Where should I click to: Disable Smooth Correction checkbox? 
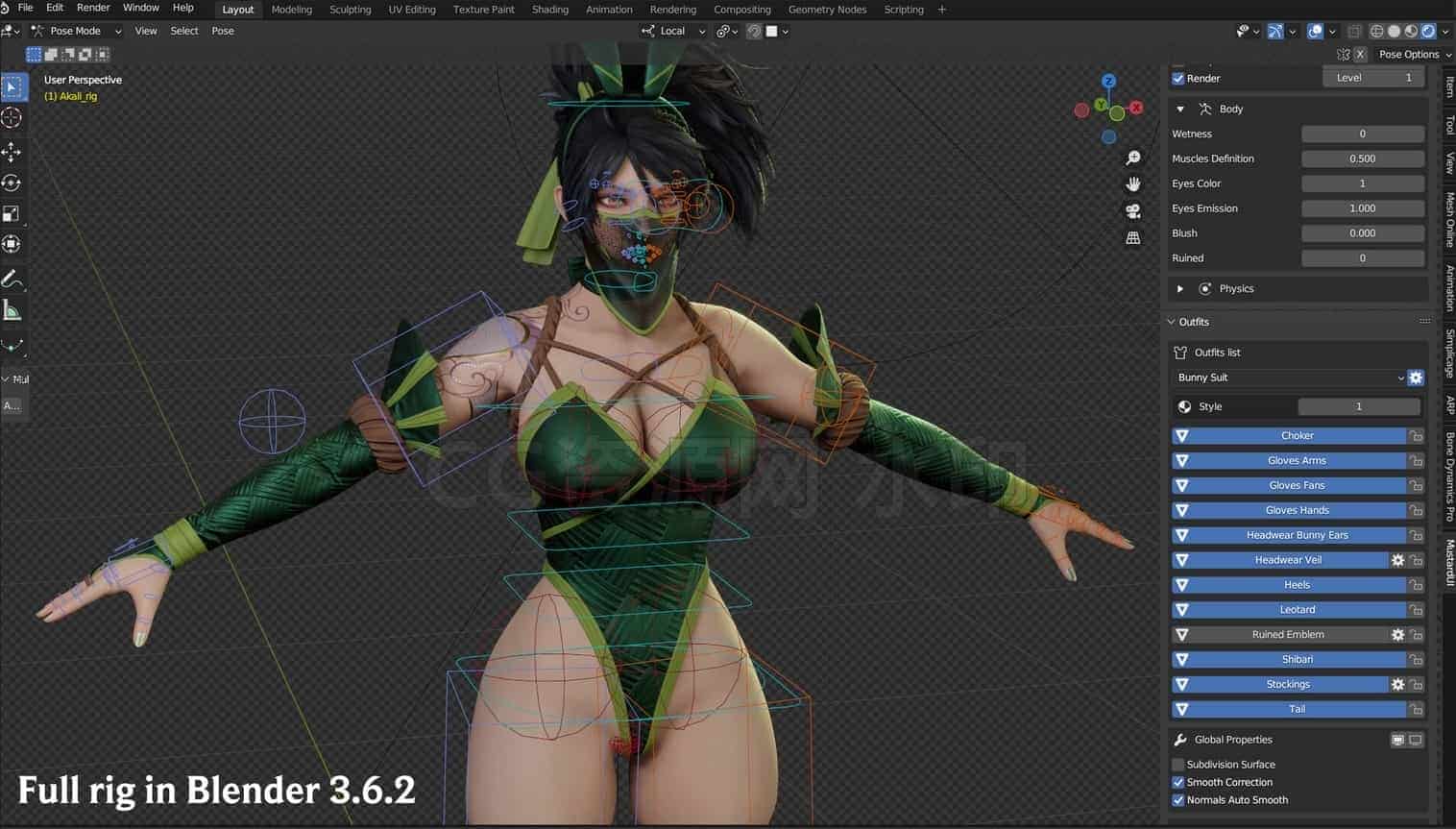1178,783
